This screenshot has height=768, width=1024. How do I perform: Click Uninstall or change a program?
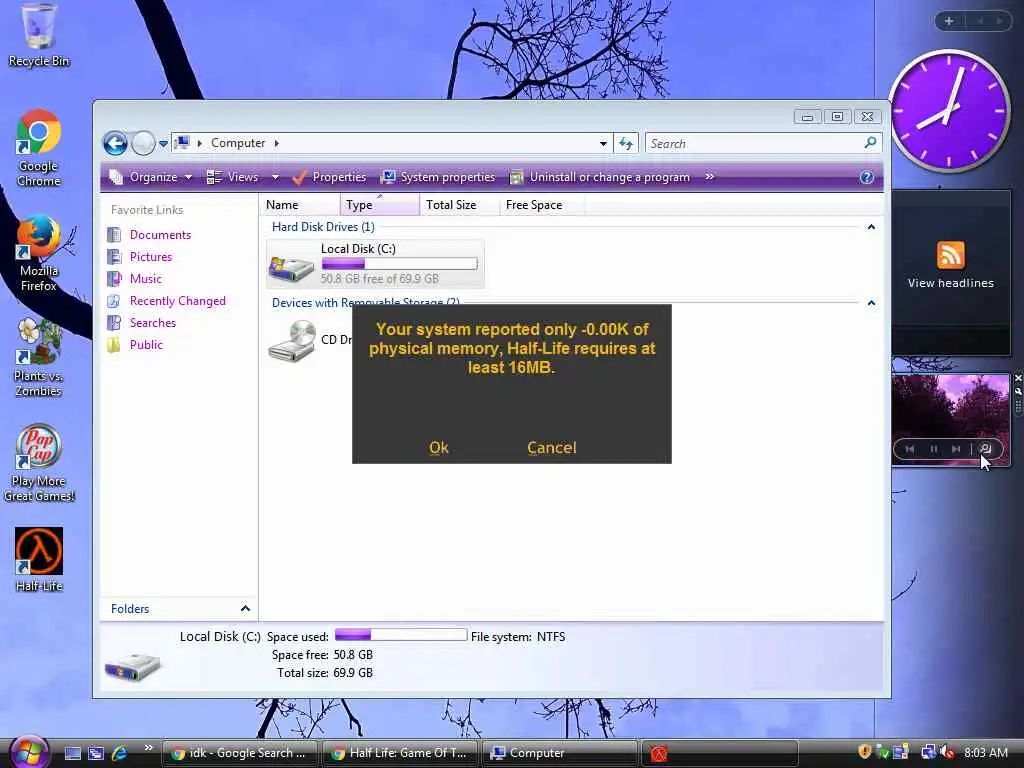point(600,177)
